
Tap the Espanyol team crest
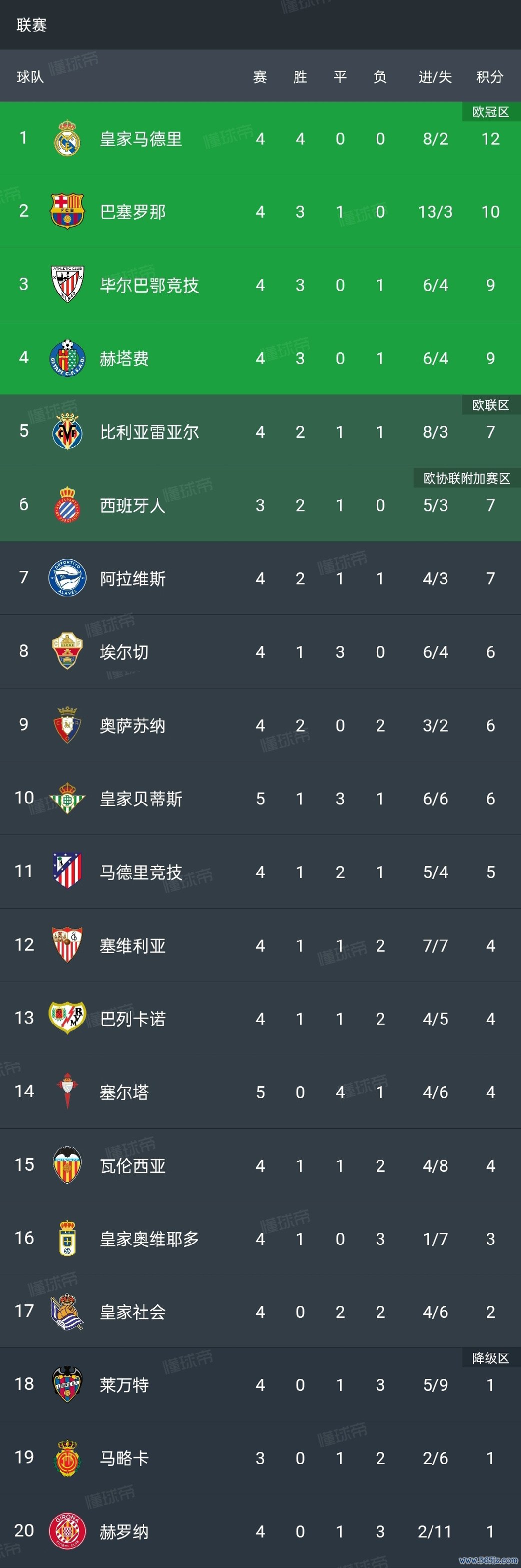tap(67, 505)
